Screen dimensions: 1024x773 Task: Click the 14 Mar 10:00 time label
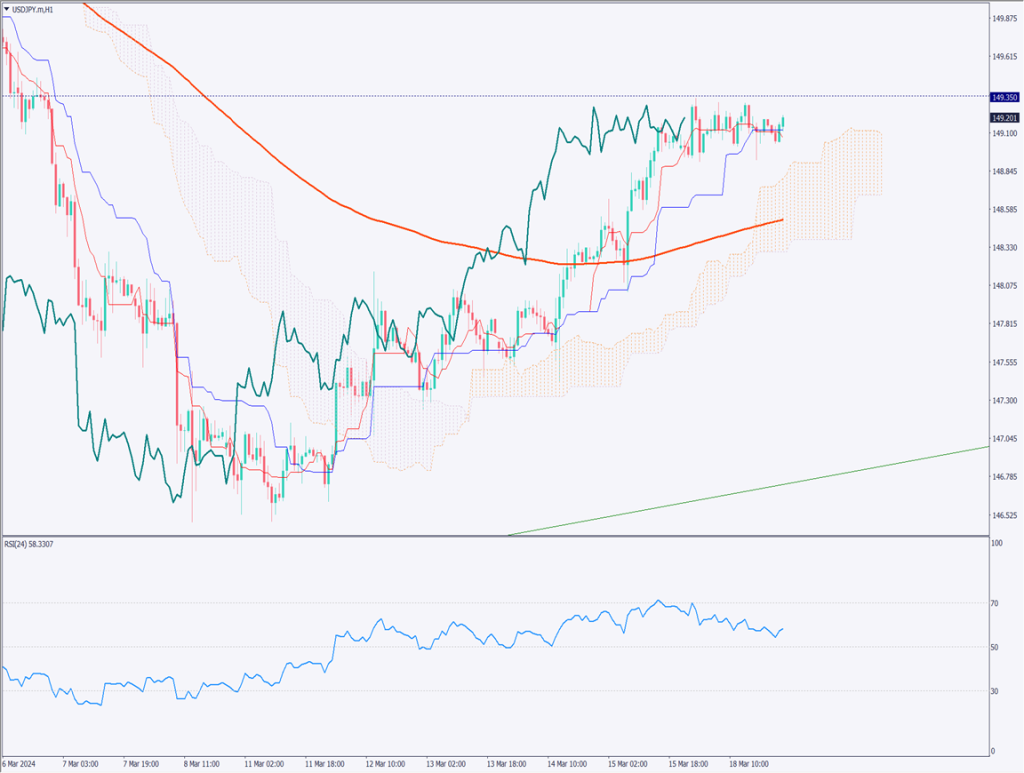point(565,763)
